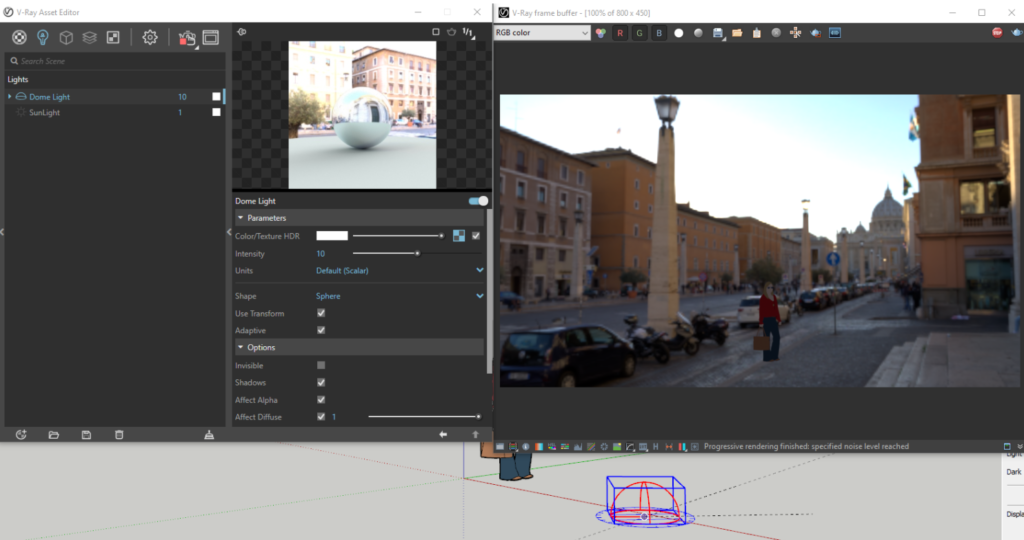
Task: Click the Intensity value 10 field
Action: click(321, 254)
